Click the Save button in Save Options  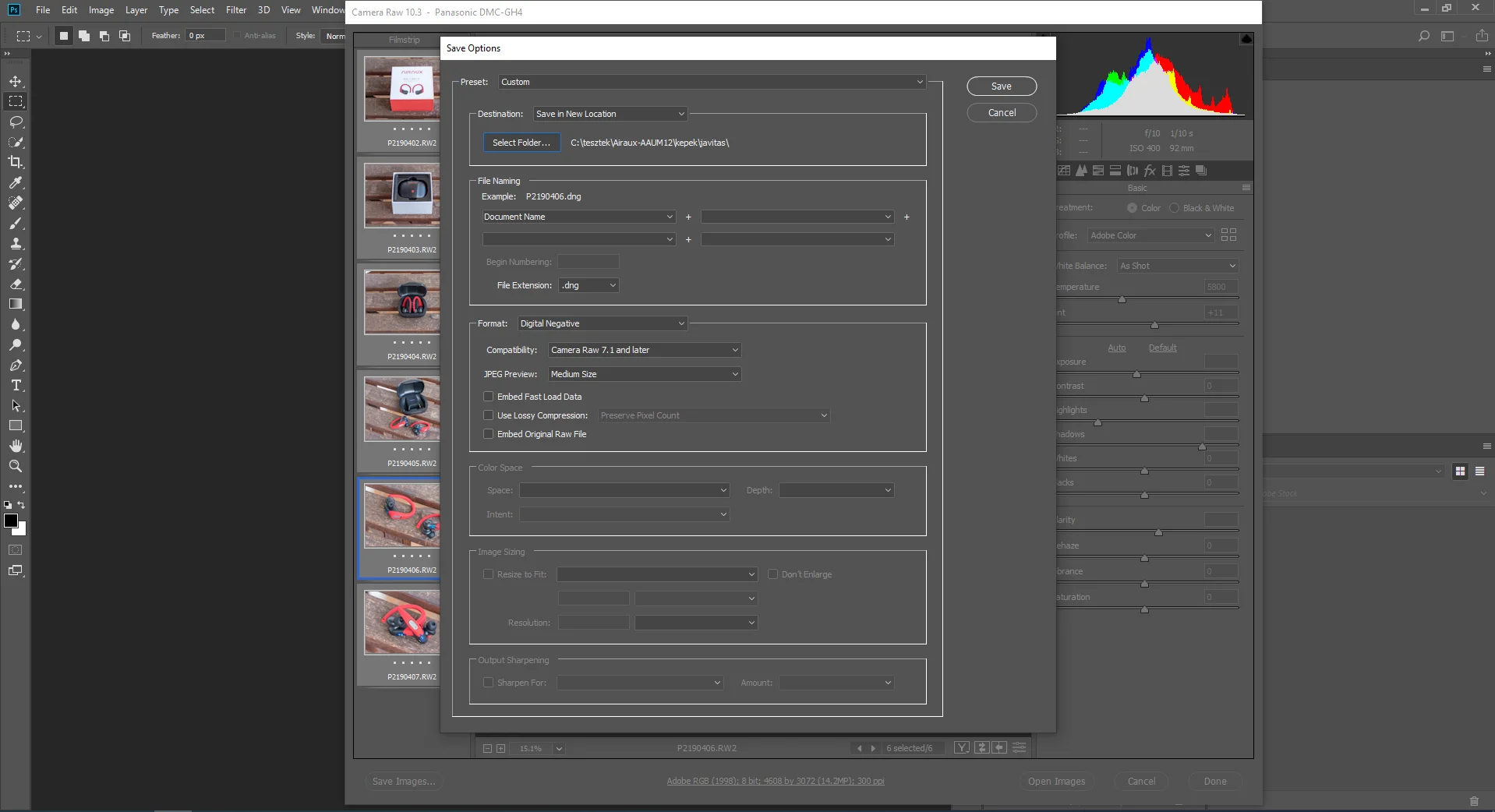(1002, 86)
